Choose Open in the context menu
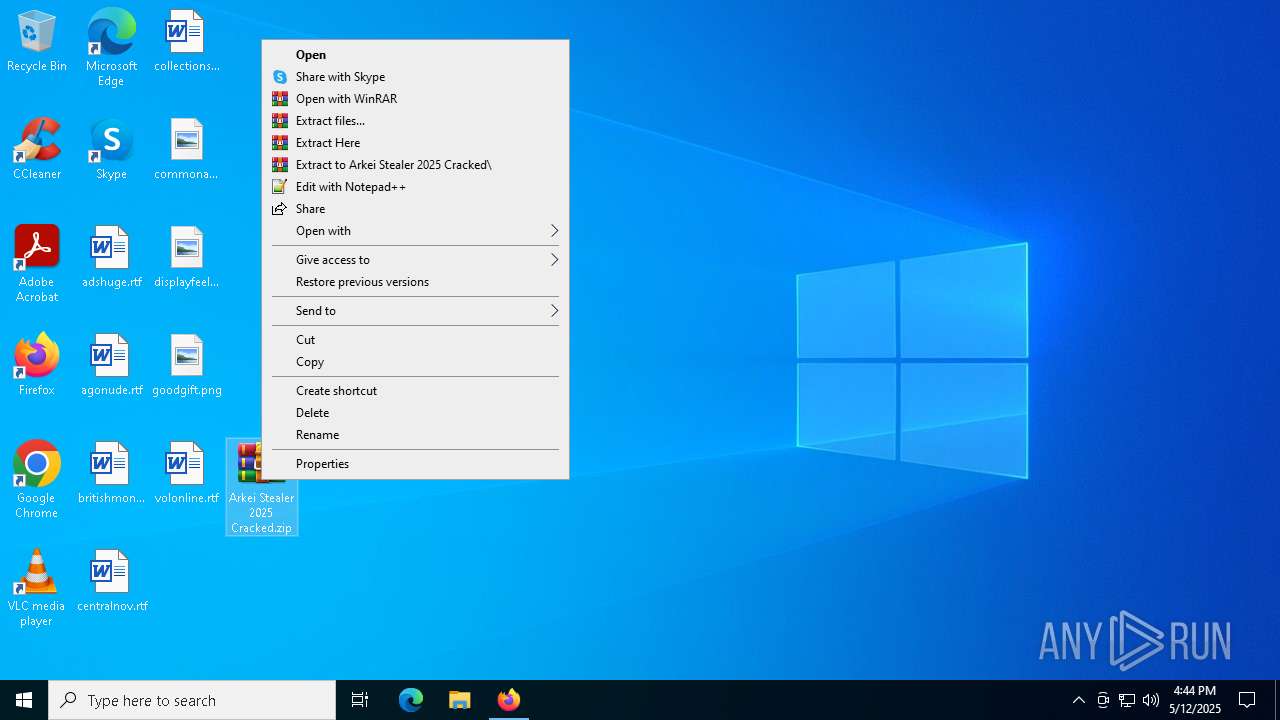The image size is (1280, 720). 415,55
